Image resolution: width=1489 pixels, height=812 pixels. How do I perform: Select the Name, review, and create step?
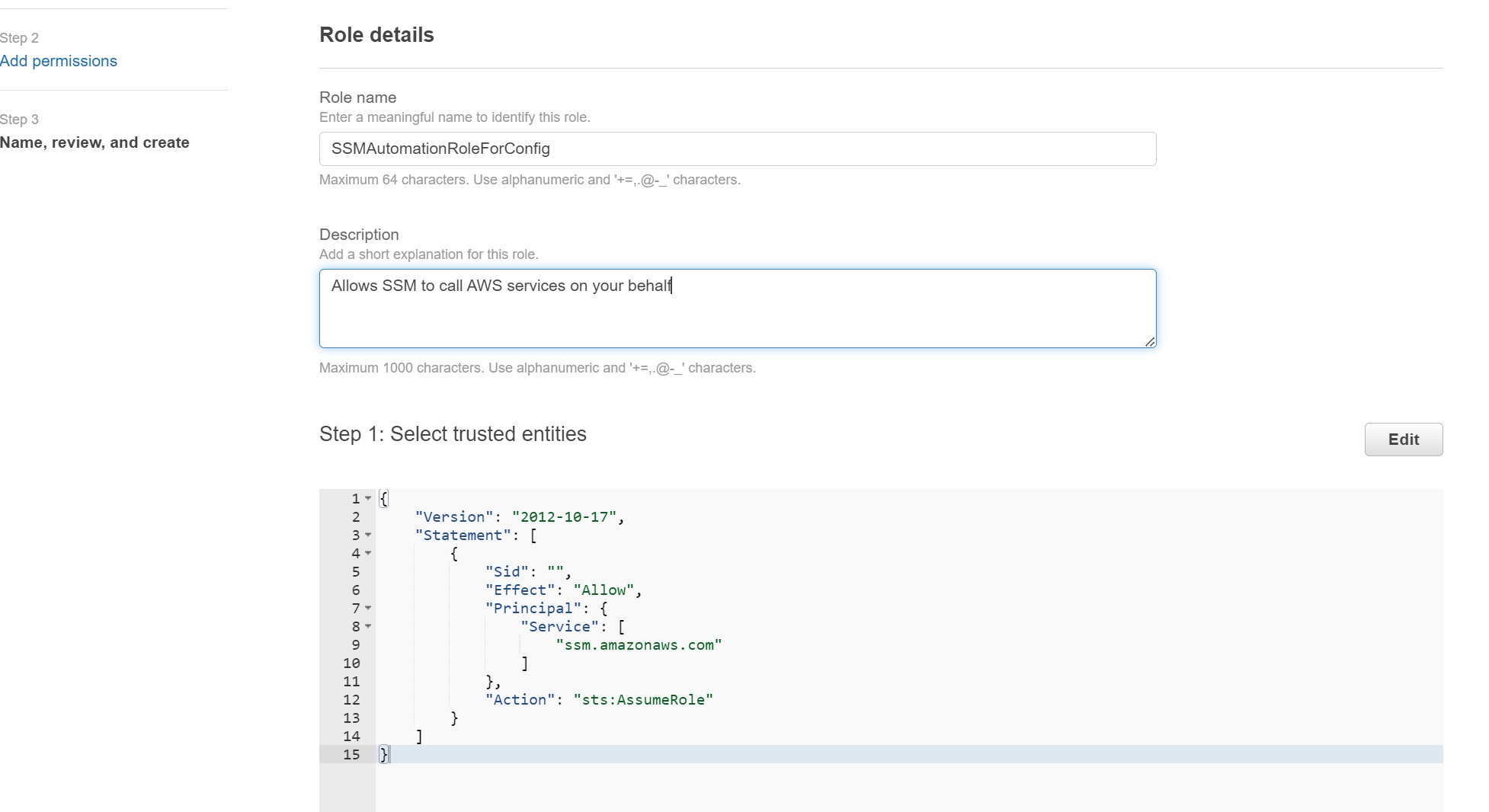click(94, 142)
